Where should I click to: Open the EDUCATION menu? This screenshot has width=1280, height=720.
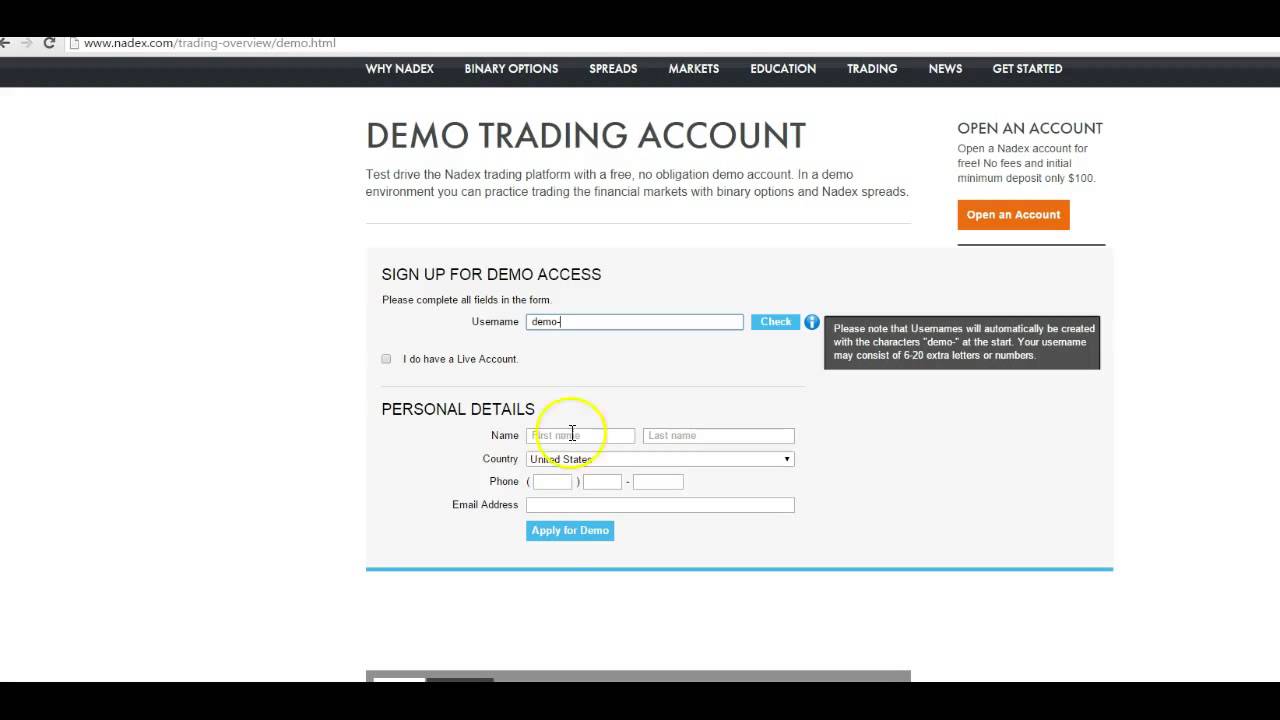point(783,69)
